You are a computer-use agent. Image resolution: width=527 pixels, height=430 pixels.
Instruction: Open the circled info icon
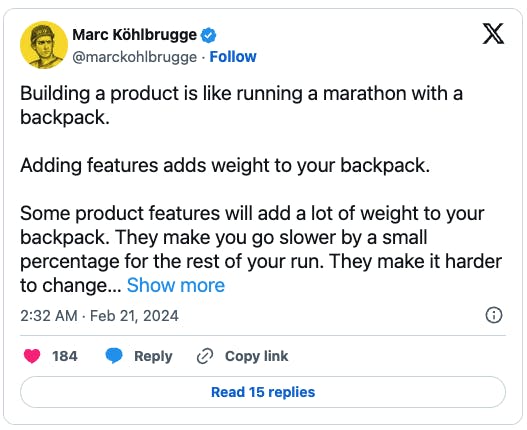pyautogui.click(x=494, y=315)
